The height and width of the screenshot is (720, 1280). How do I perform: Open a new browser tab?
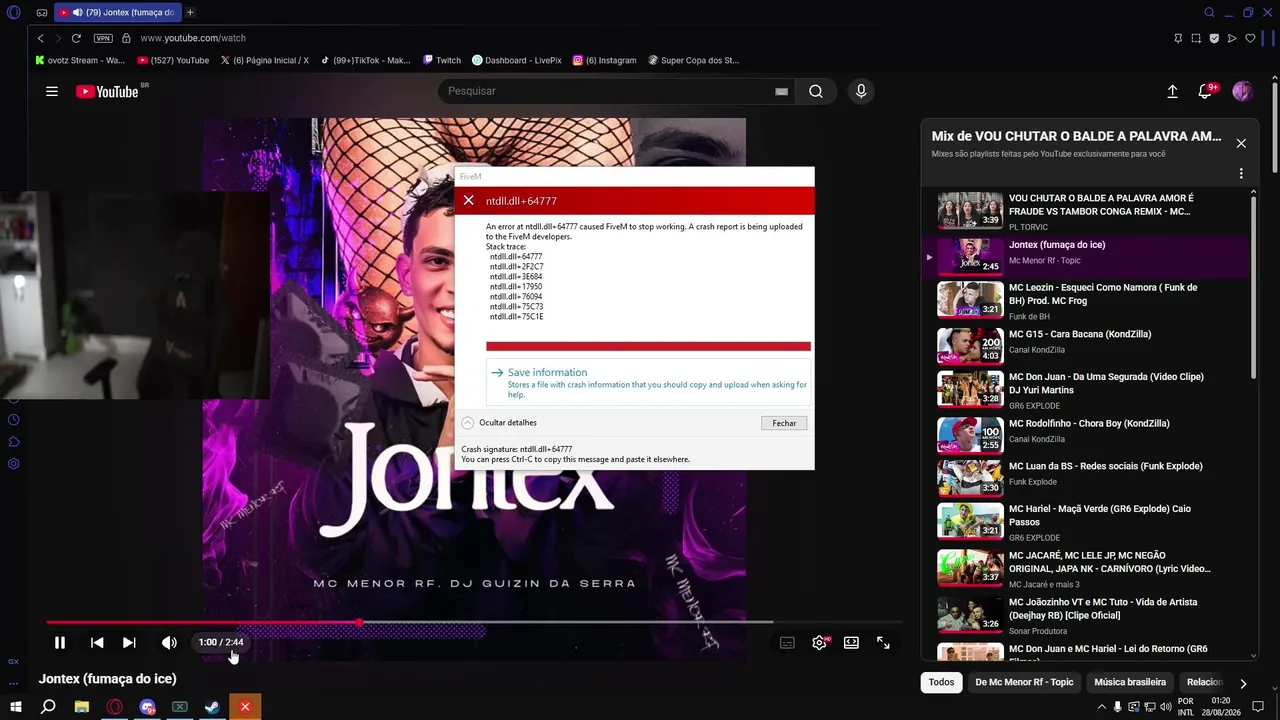190,12
